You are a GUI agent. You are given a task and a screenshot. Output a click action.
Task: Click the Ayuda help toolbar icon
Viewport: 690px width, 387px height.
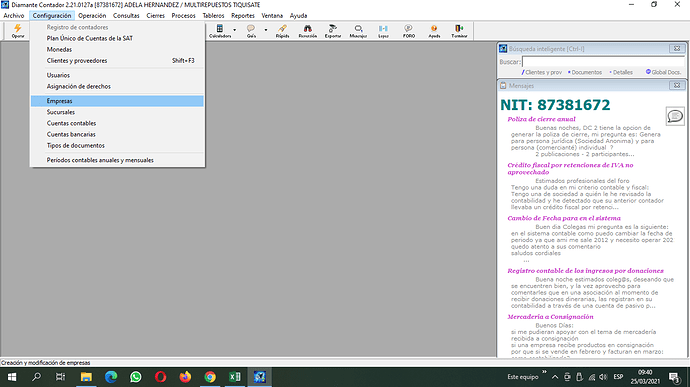point(434,31)
